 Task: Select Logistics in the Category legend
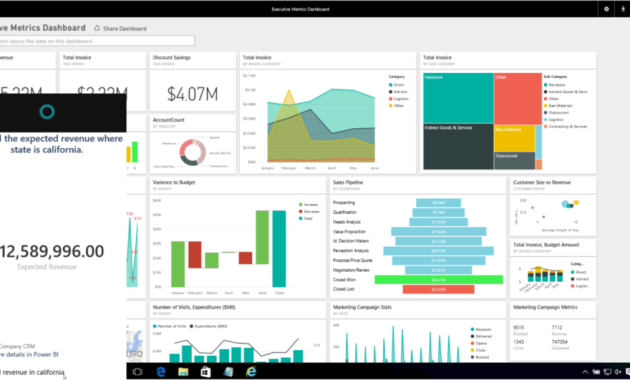click(399, 98)
